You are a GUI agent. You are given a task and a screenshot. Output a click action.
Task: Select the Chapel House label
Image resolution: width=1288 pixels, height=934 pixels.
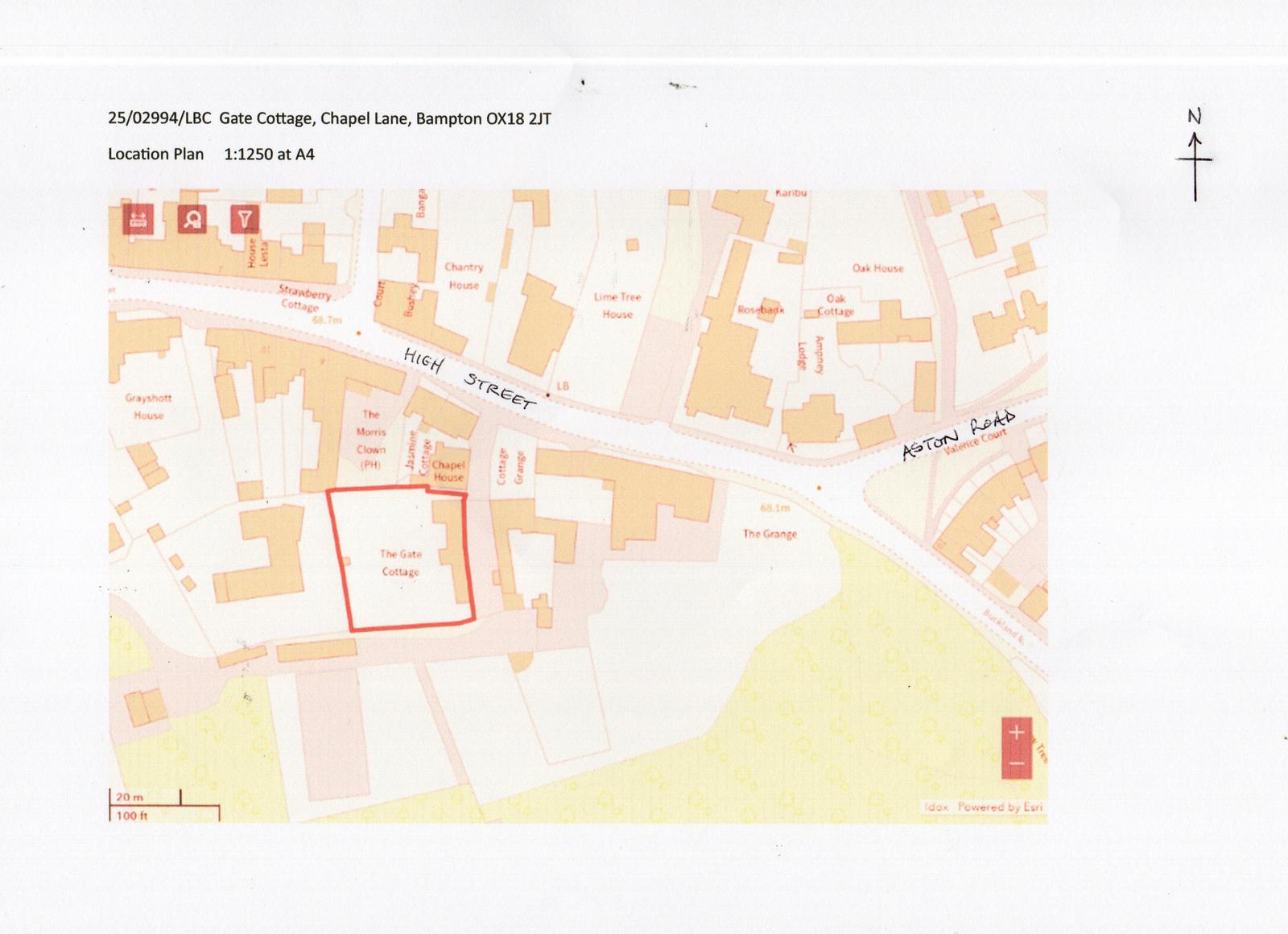click(x=448, y=471)
